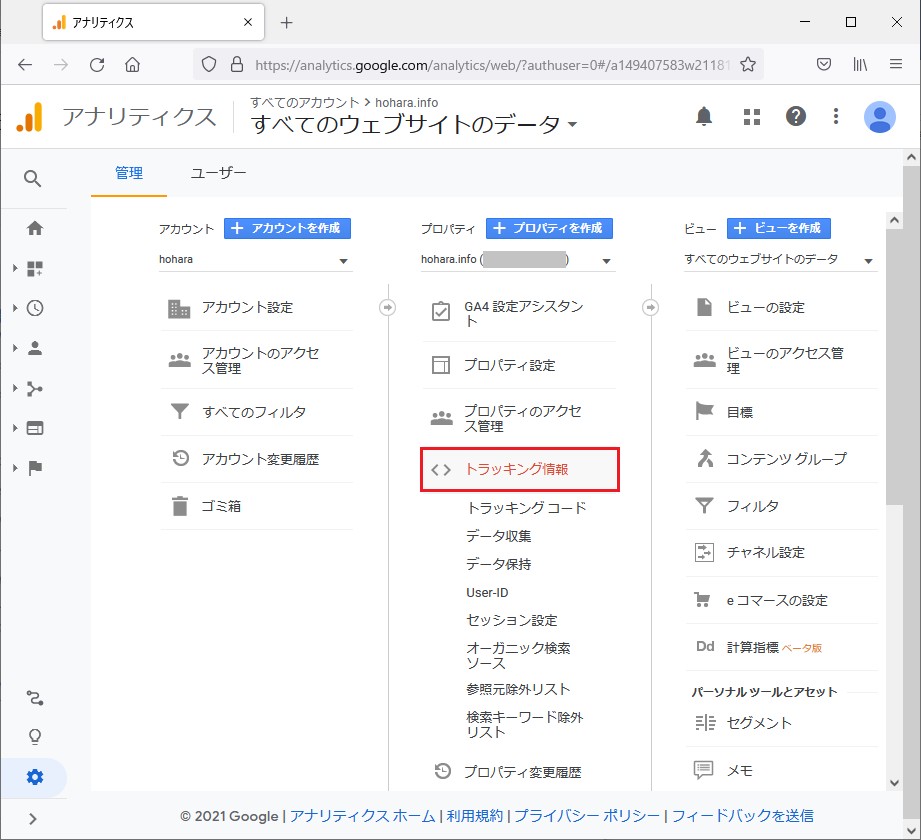The image size is (921, 840).
Task: Select the 管理 tab
Action: coord(129,173)
